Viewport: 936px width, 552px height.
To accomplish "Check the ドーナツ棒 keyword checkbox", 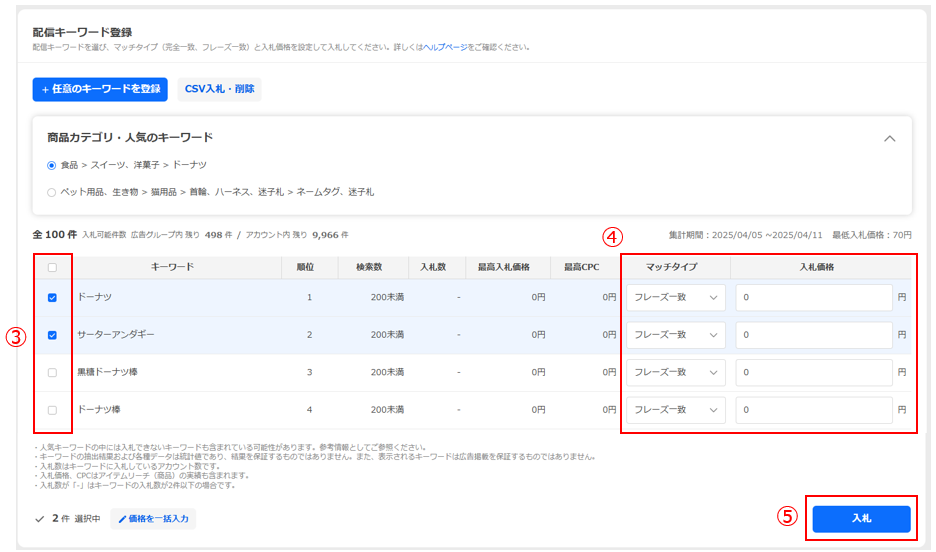I will [52, 410].
